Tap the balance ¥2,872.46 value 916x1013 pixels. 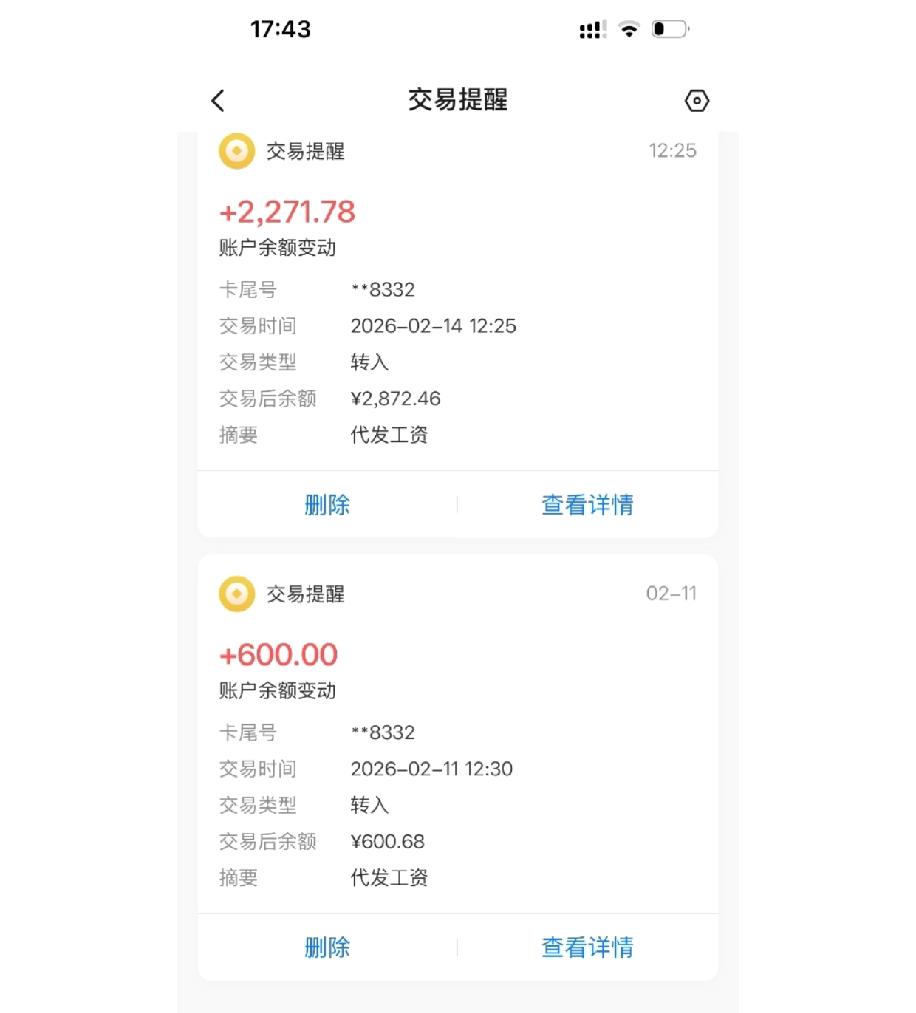[396, 399]
